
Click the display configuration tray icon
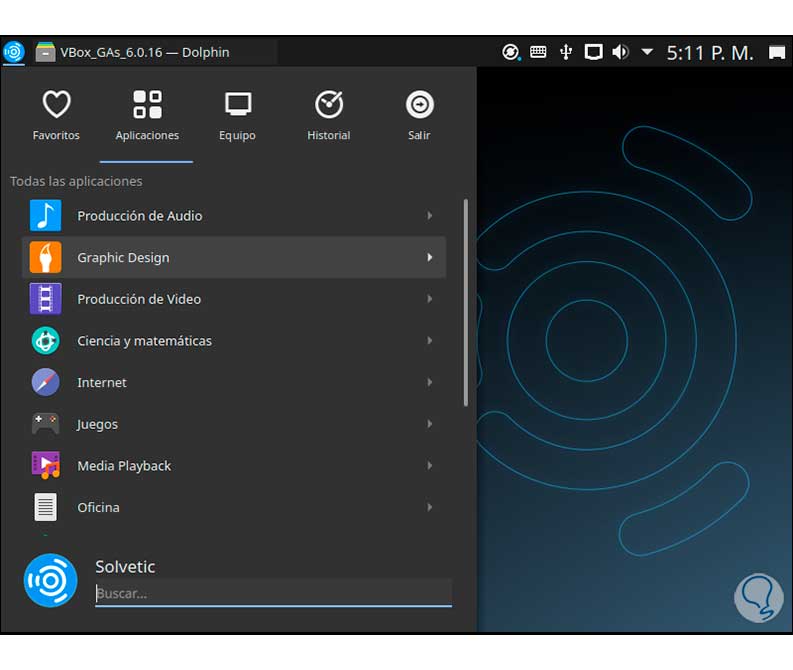pos(594,52)
